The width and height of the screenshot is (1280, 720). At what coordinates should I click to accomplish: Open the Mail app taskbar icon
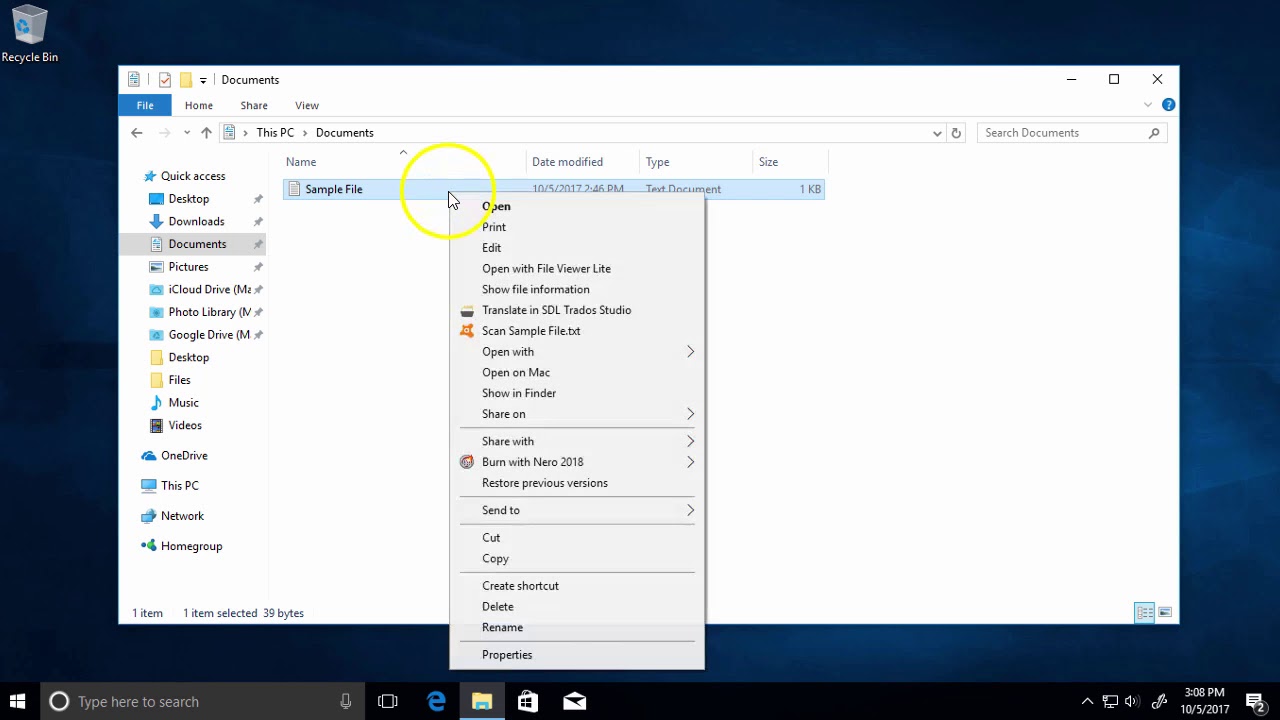tap(574, 702)
